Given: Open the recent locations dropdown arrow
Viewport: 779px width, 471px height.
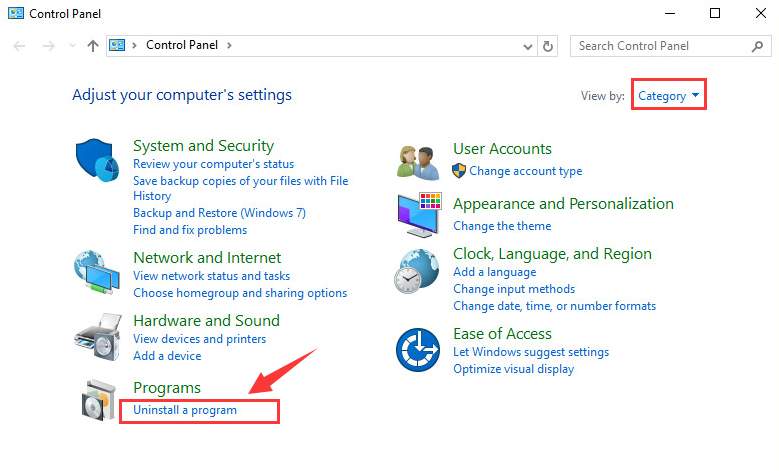Looking at the screenshot, I should [x=72, y=46].
